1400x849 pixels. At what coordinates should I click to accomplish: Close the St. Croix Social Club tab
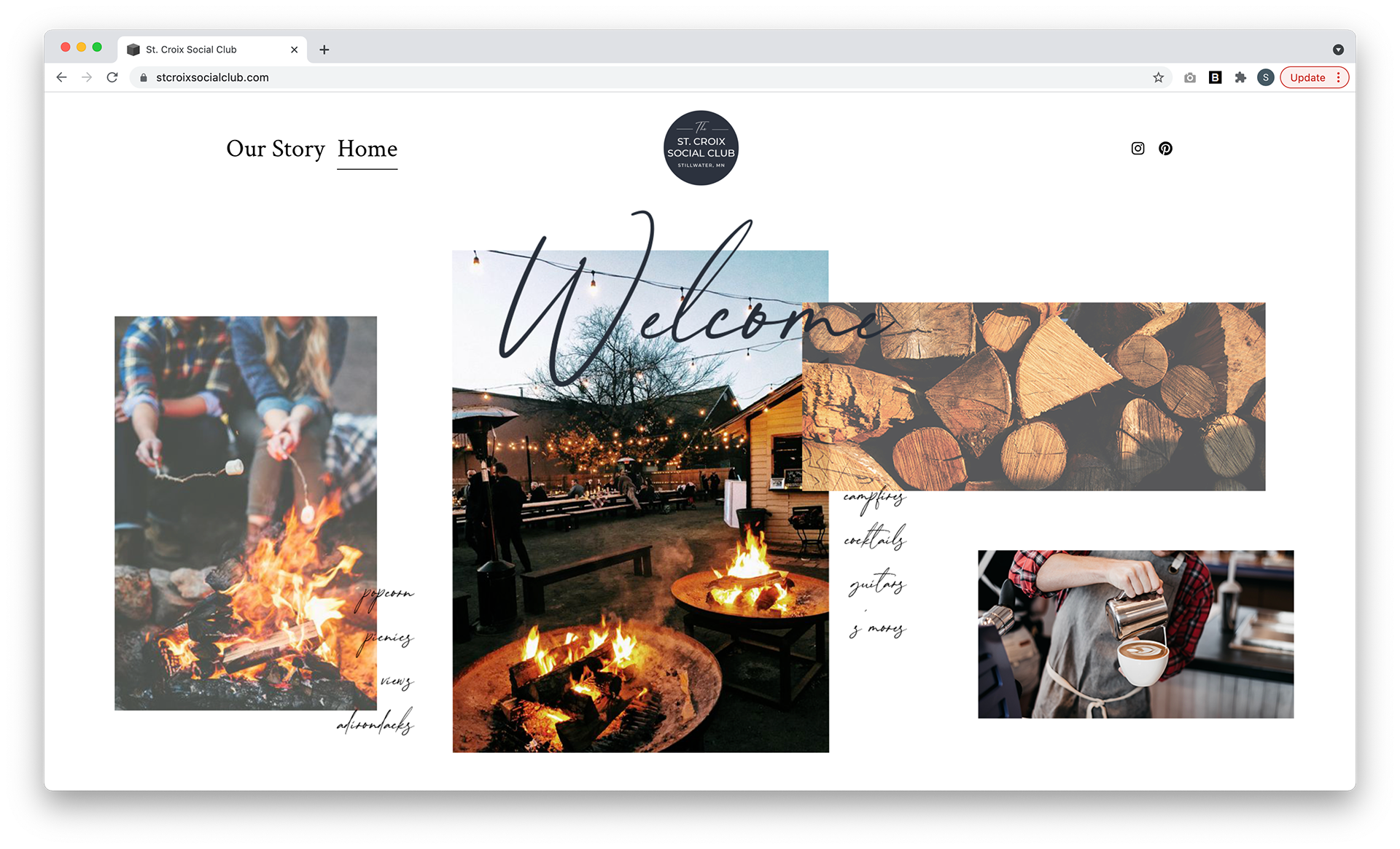pyautogui.click(x=295, y=50)
